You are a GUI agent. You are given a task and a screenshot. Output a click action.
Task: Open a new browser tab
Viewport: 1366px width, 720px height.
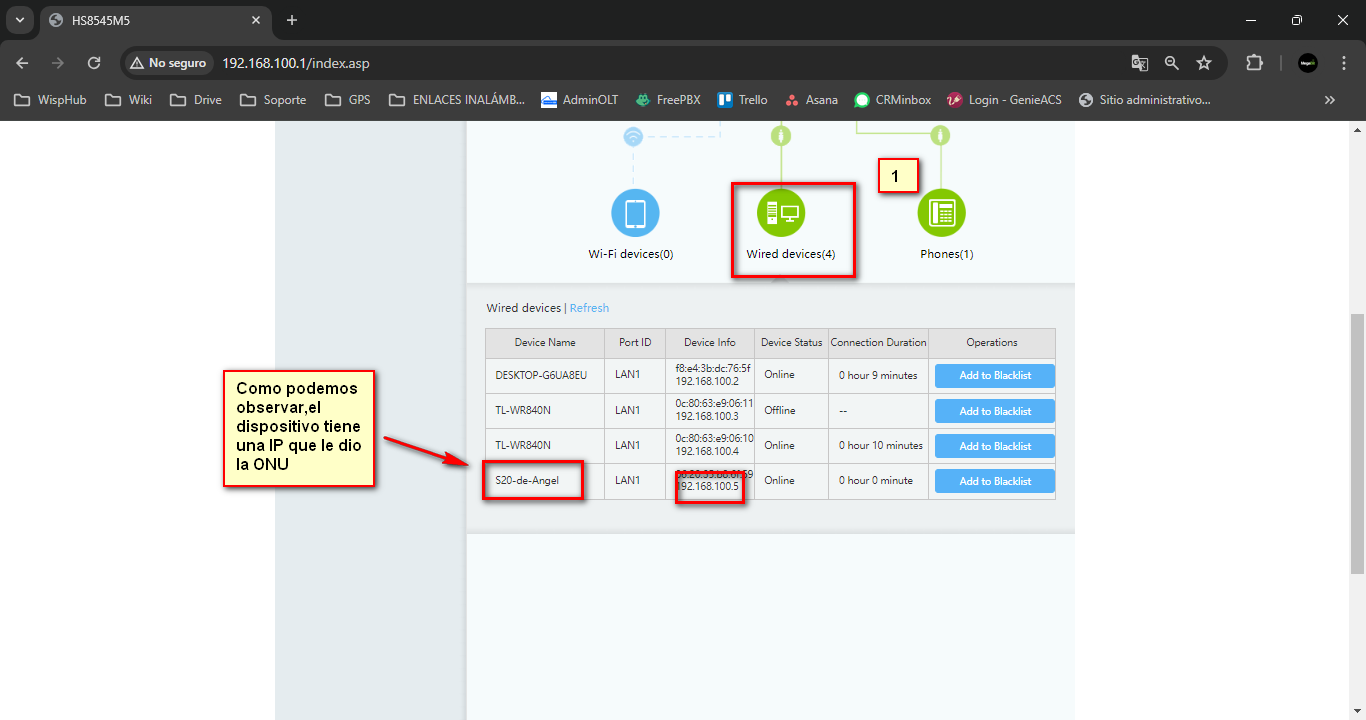point(292,20)
